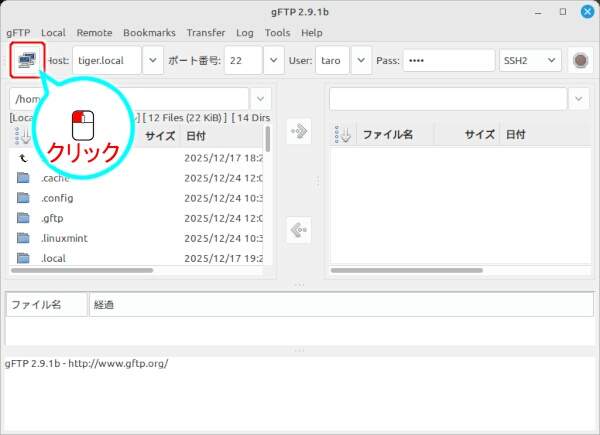Open the Tools menu
Image resolution: width=600 pixels, height=435 pixels.
point(278,33)
